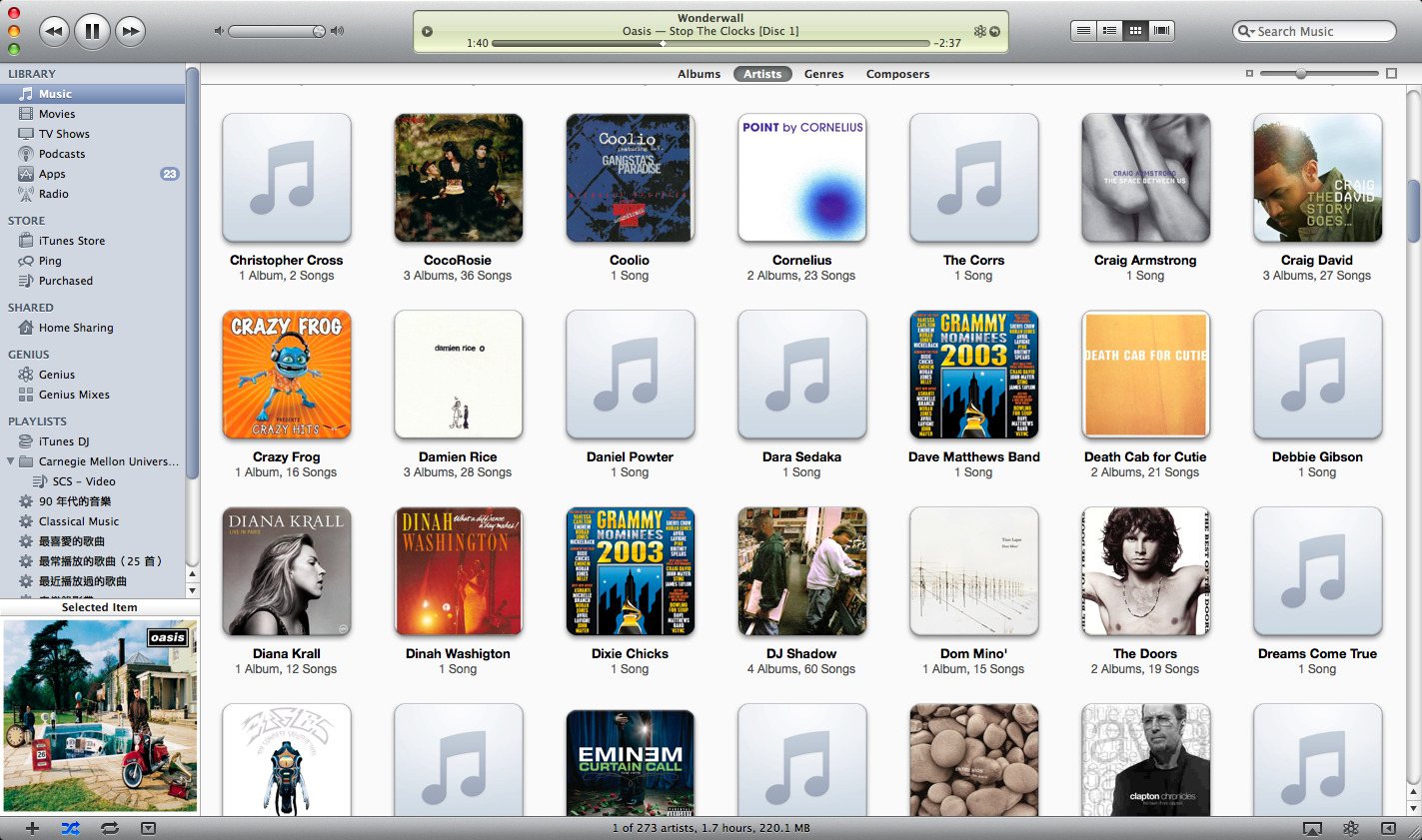This screenshot has height=840, width=1422.
Task: Click the Oasis album artwork preview
Action: (100, 715)
